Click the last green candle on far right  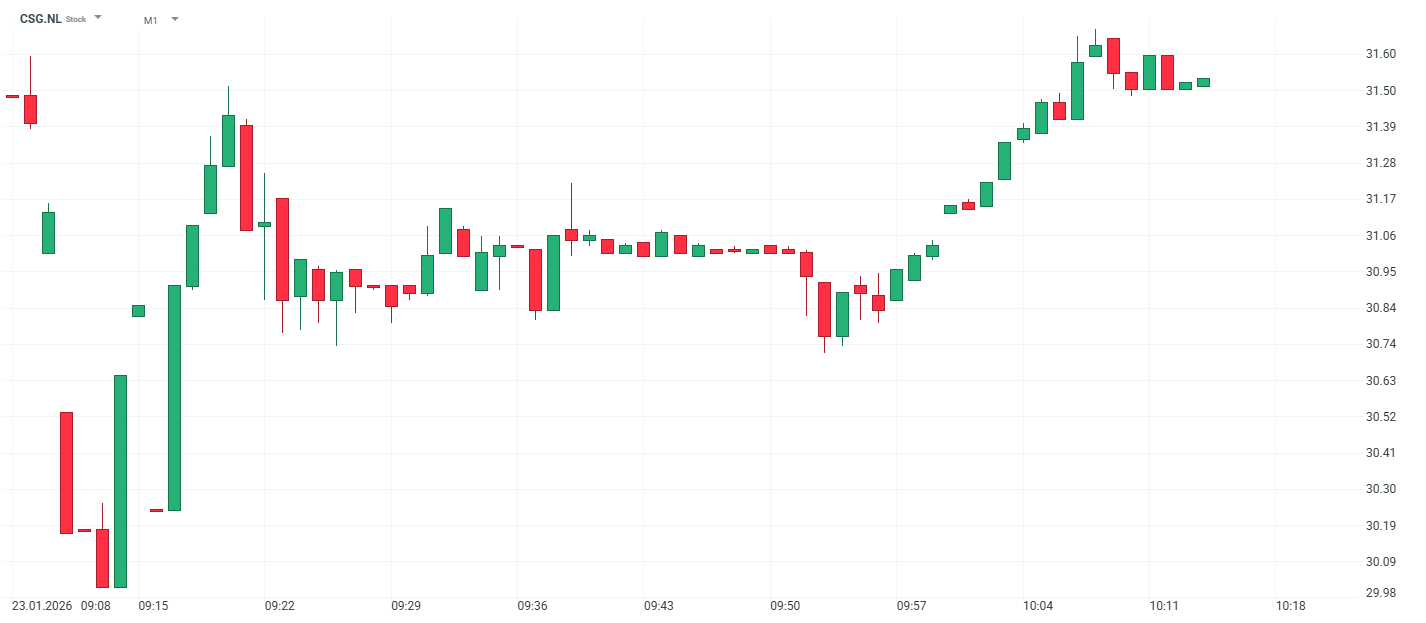point(1203,82)
